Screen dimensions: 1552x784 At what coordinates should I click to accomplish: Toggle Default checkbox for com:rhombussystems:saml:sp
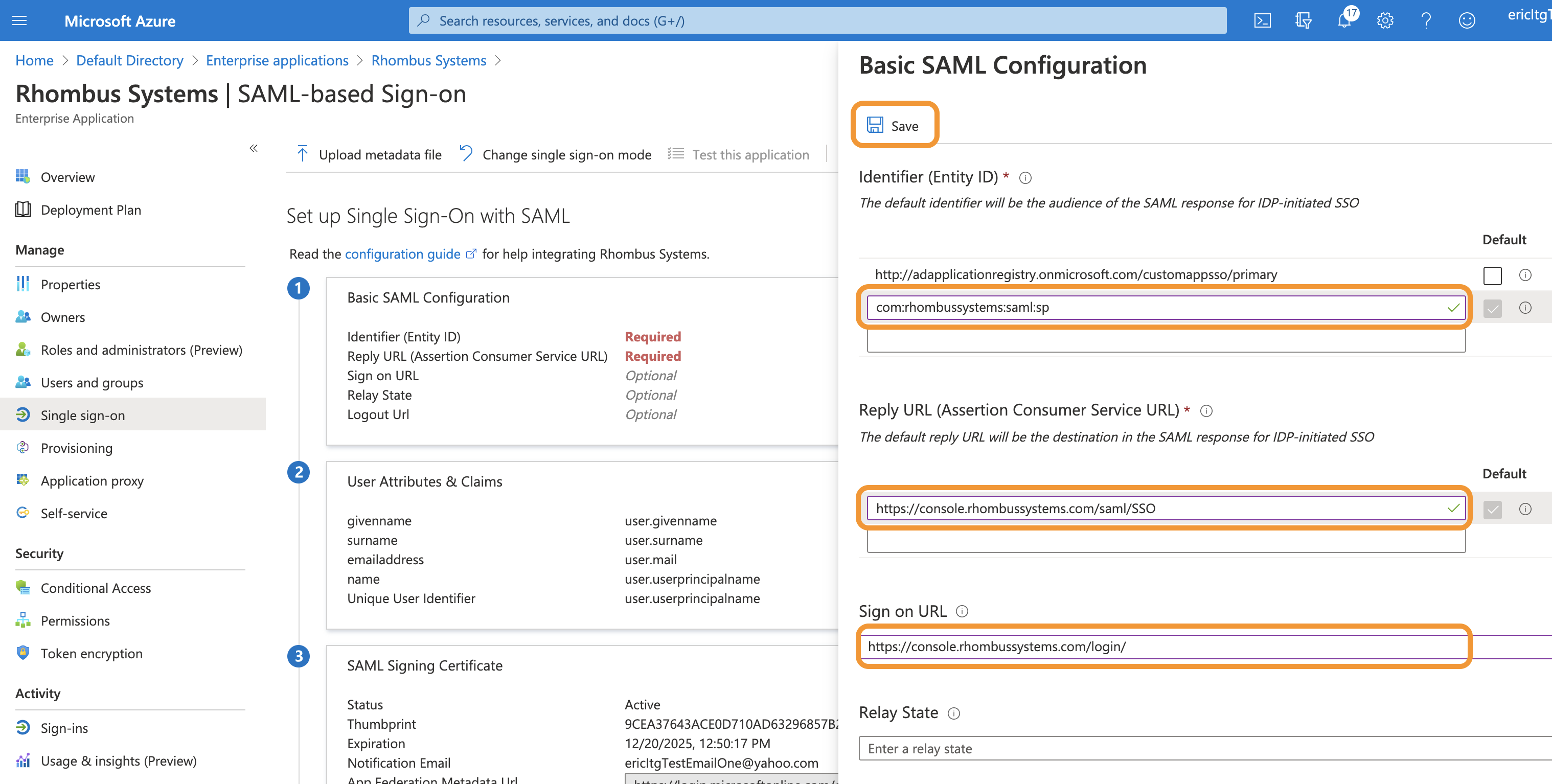click(x=1492, y=308)
